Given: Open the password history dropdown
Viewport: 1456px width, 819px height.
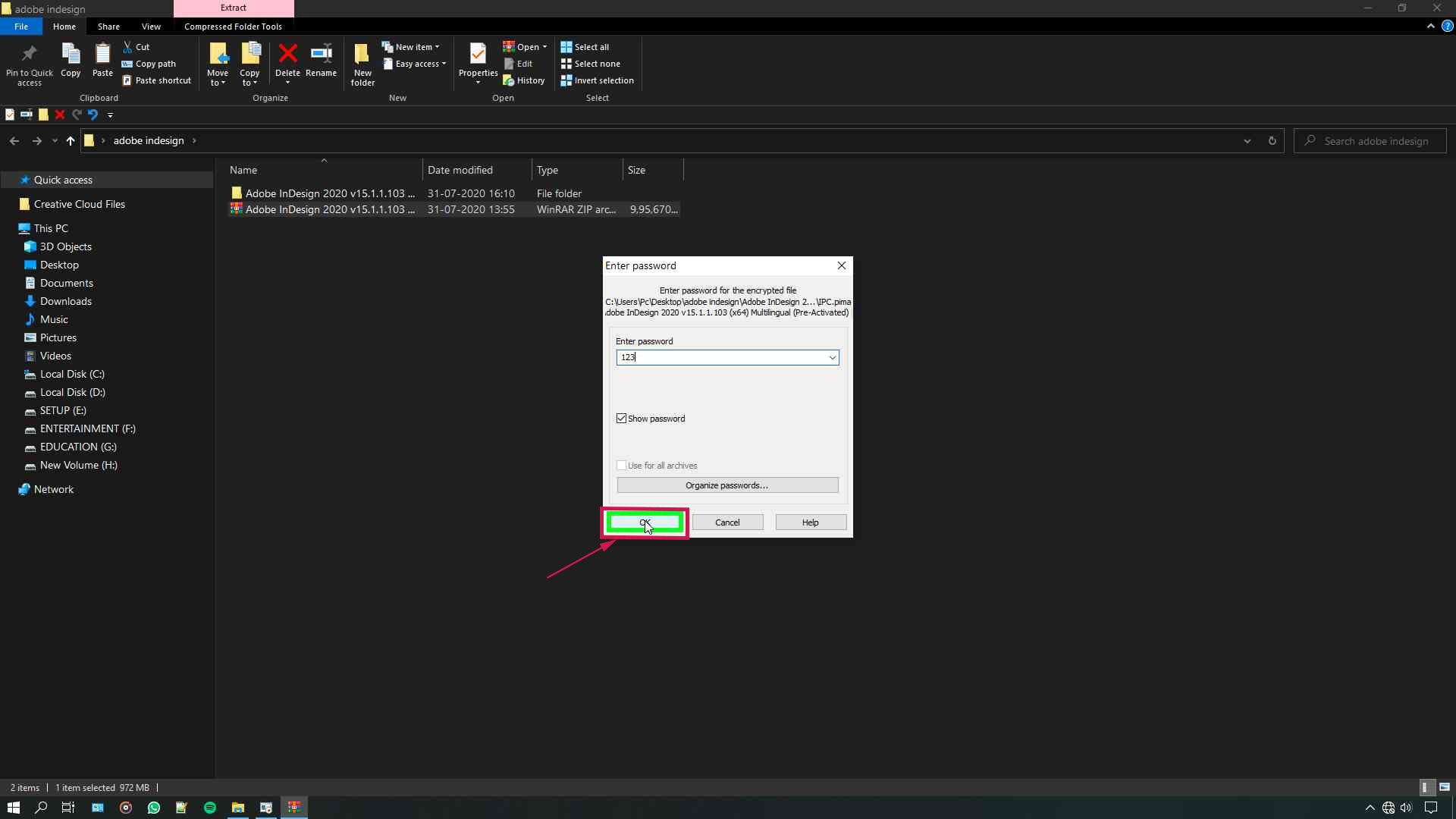Looking at the screenshot, I should [832, 357].
